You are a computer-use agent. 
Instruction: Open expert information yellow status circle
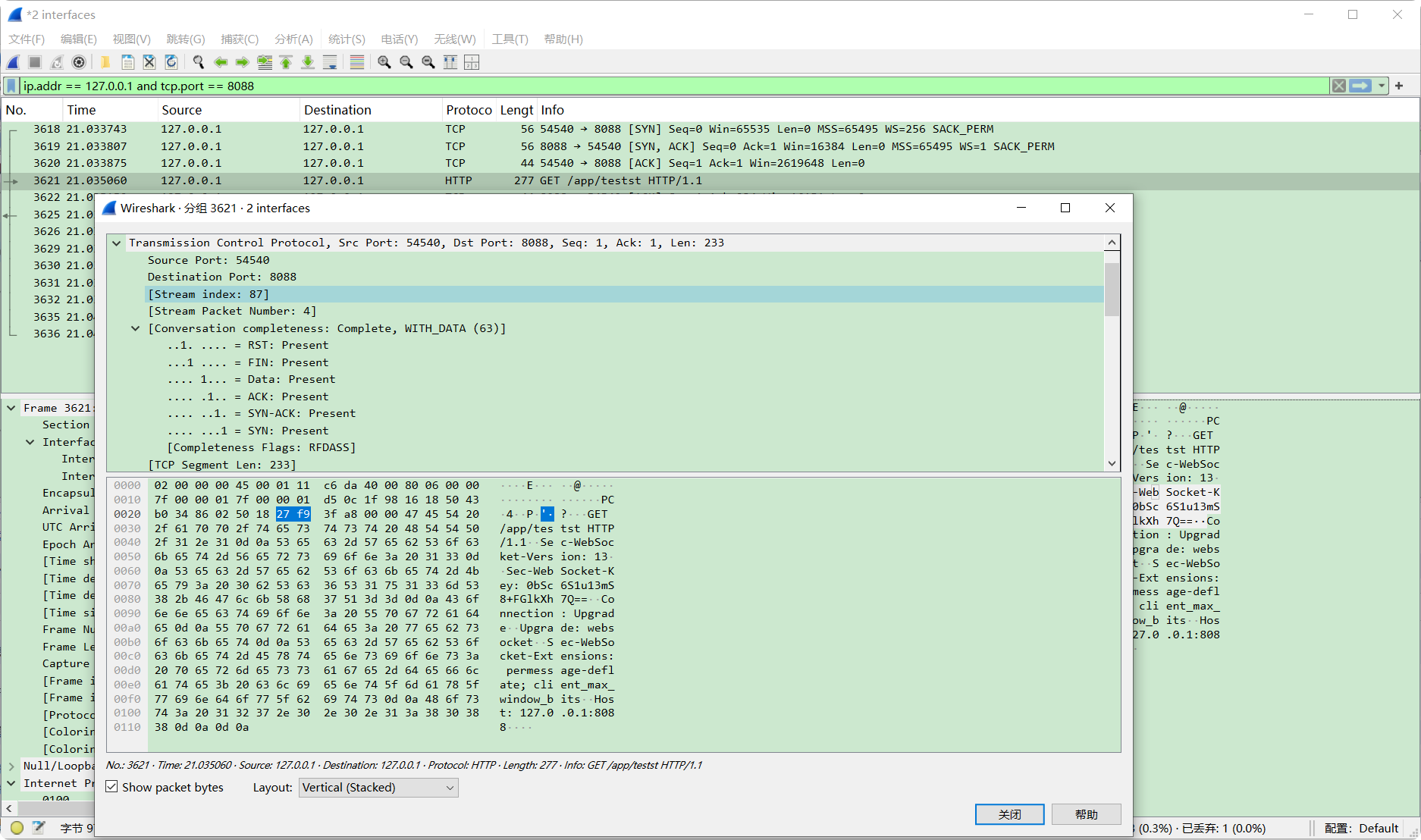pos(17,828)
